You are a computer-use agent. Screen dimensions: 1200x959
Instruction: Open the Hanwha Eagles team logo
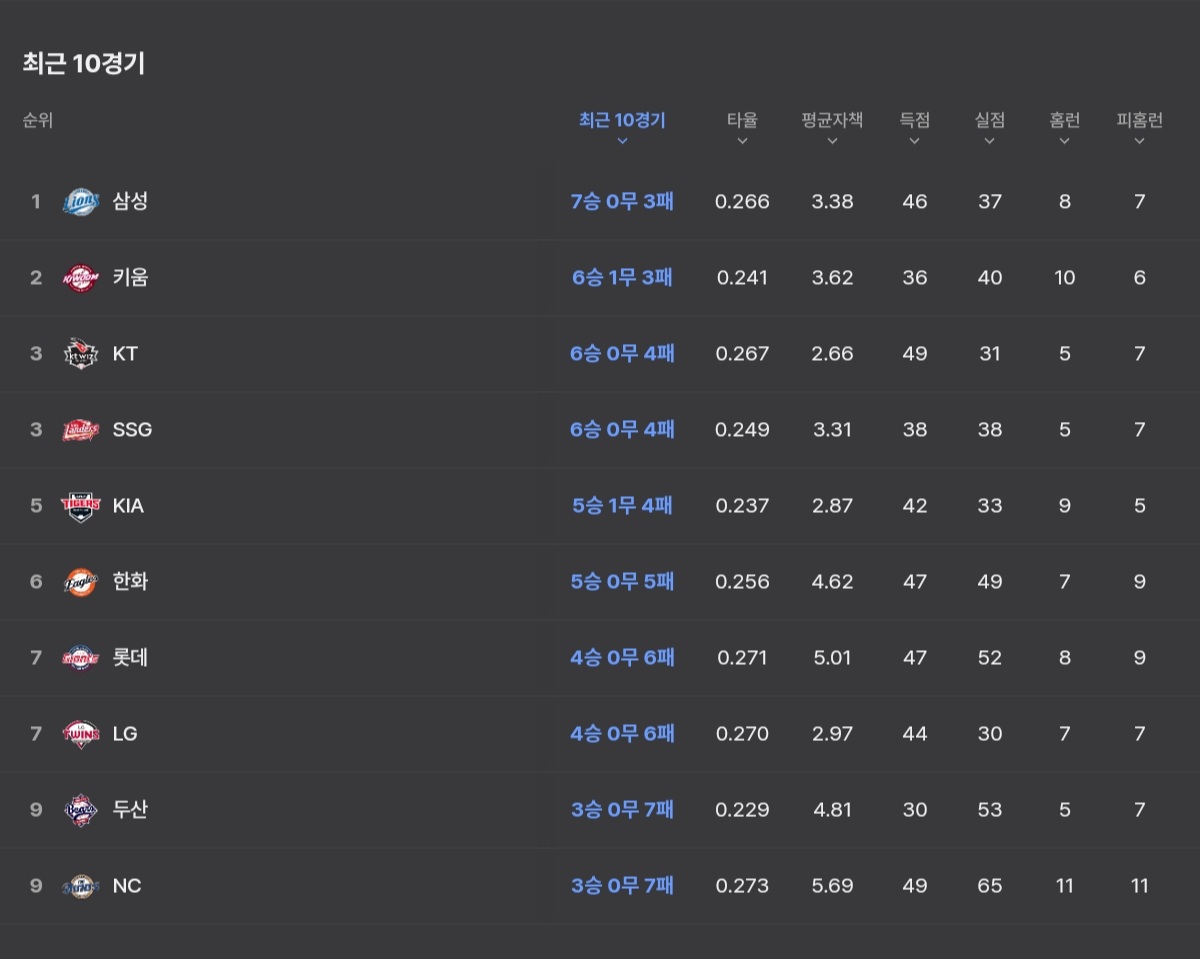click(x=81, y=582)
